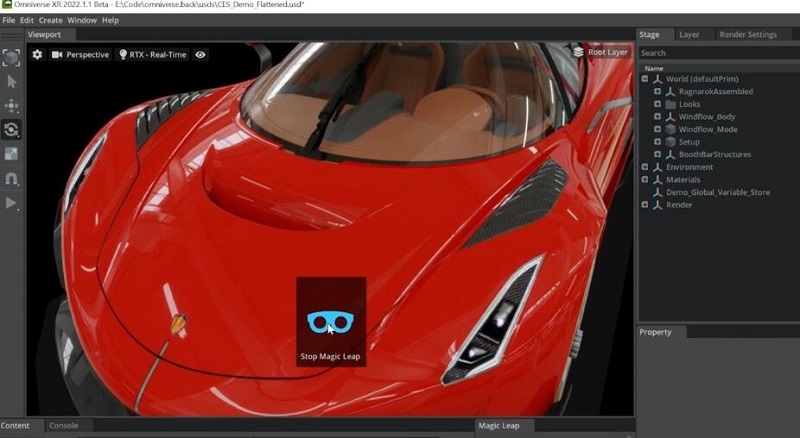This screenshot has width=800, height=438.
Task: Open the Create menu
Action: pos(50,20)
